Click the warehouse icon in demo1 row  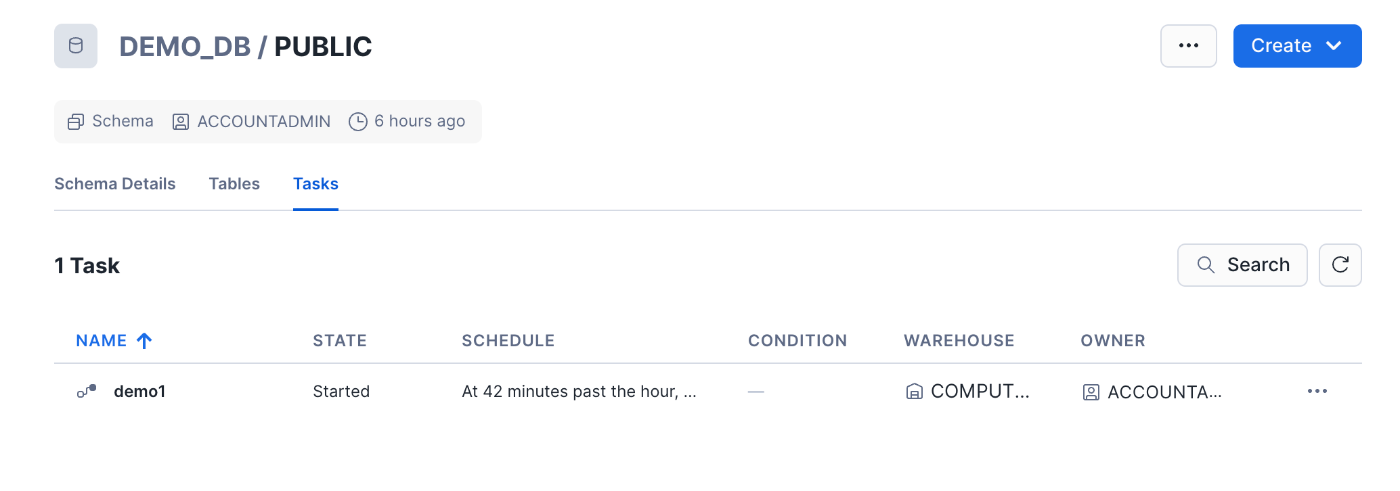pyautogui.click(x=913, y=392)
